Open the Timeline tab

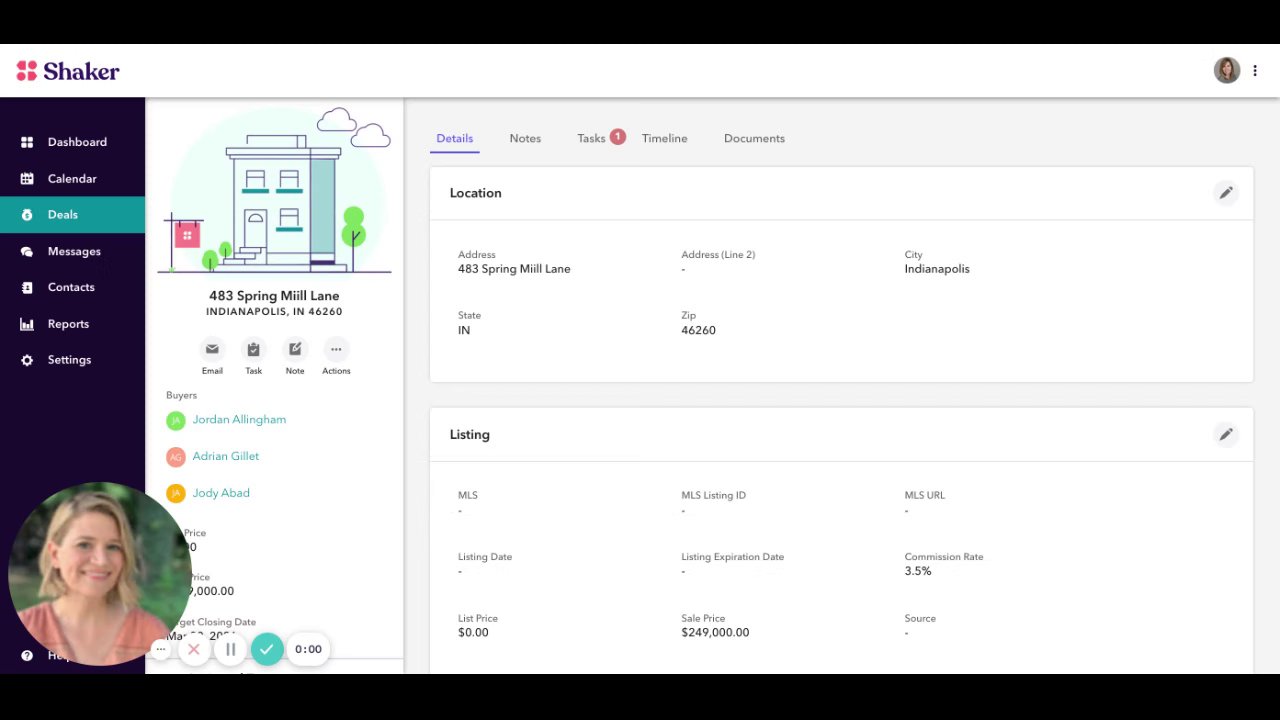click(664, 138)
